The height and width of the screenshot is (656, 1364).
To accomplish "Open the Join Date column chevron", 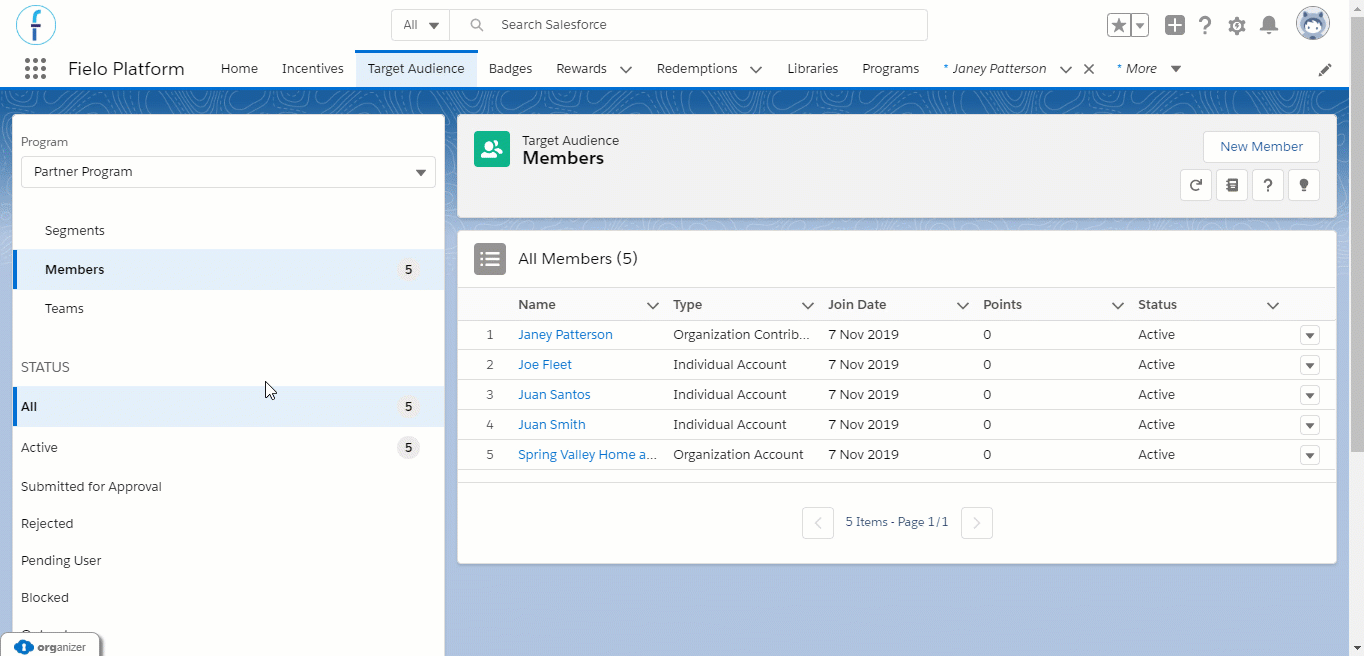I will tap(963, 305).
